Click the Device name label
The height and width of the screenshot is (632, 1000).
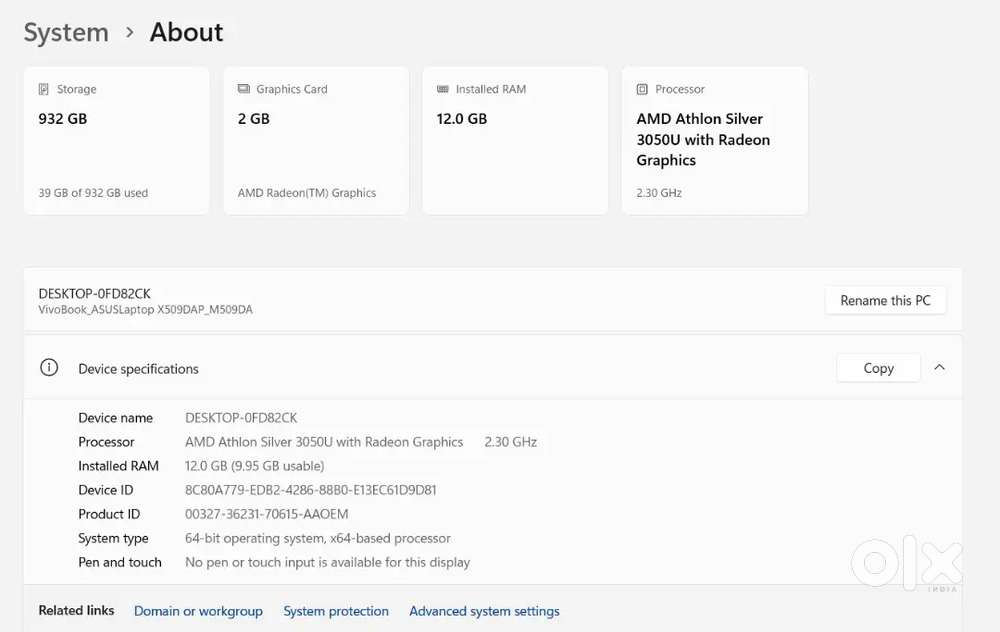115,418
